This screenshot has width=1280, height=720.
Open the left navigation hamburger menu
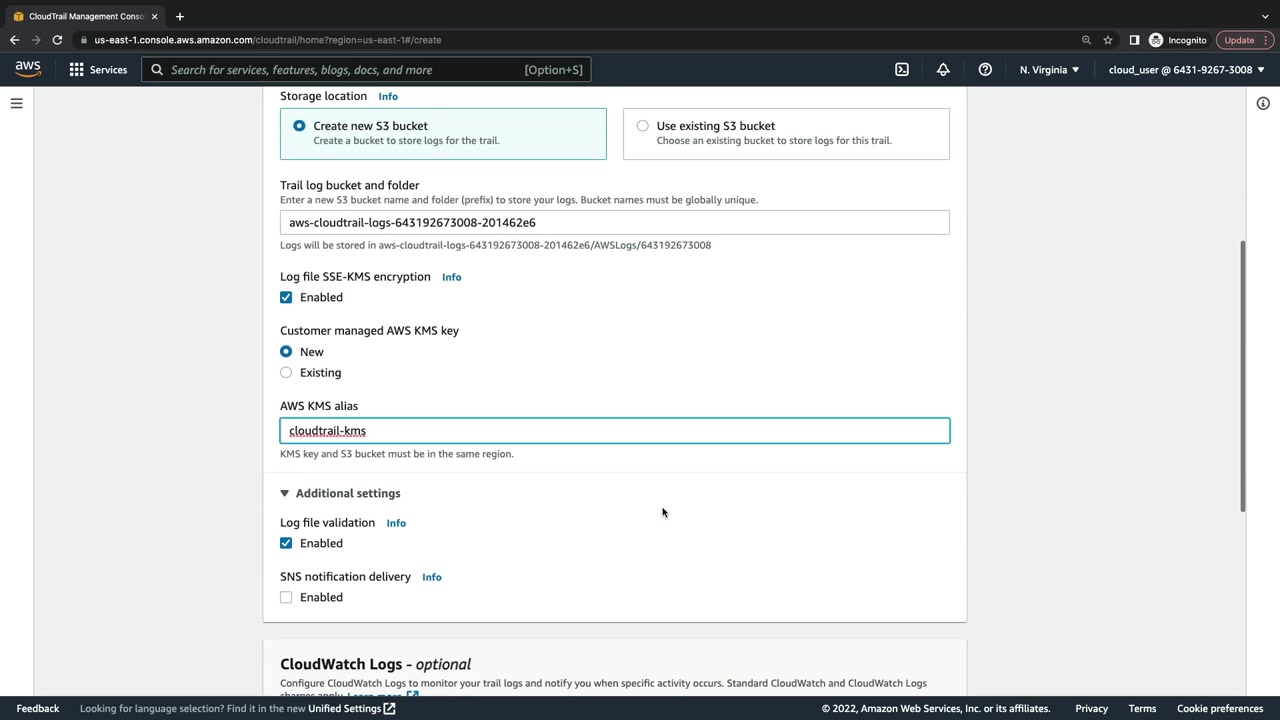click(17, 103)
